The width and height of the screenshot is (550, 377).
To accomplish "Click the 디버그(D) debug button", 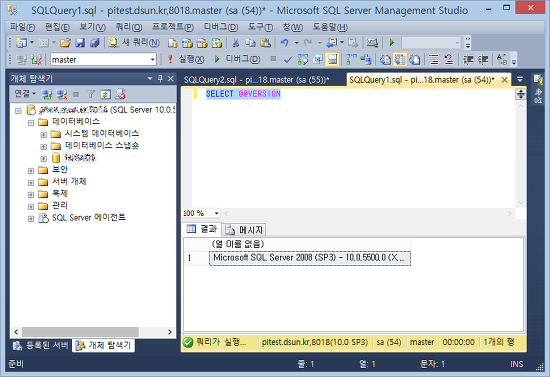I will click(237, 59).
